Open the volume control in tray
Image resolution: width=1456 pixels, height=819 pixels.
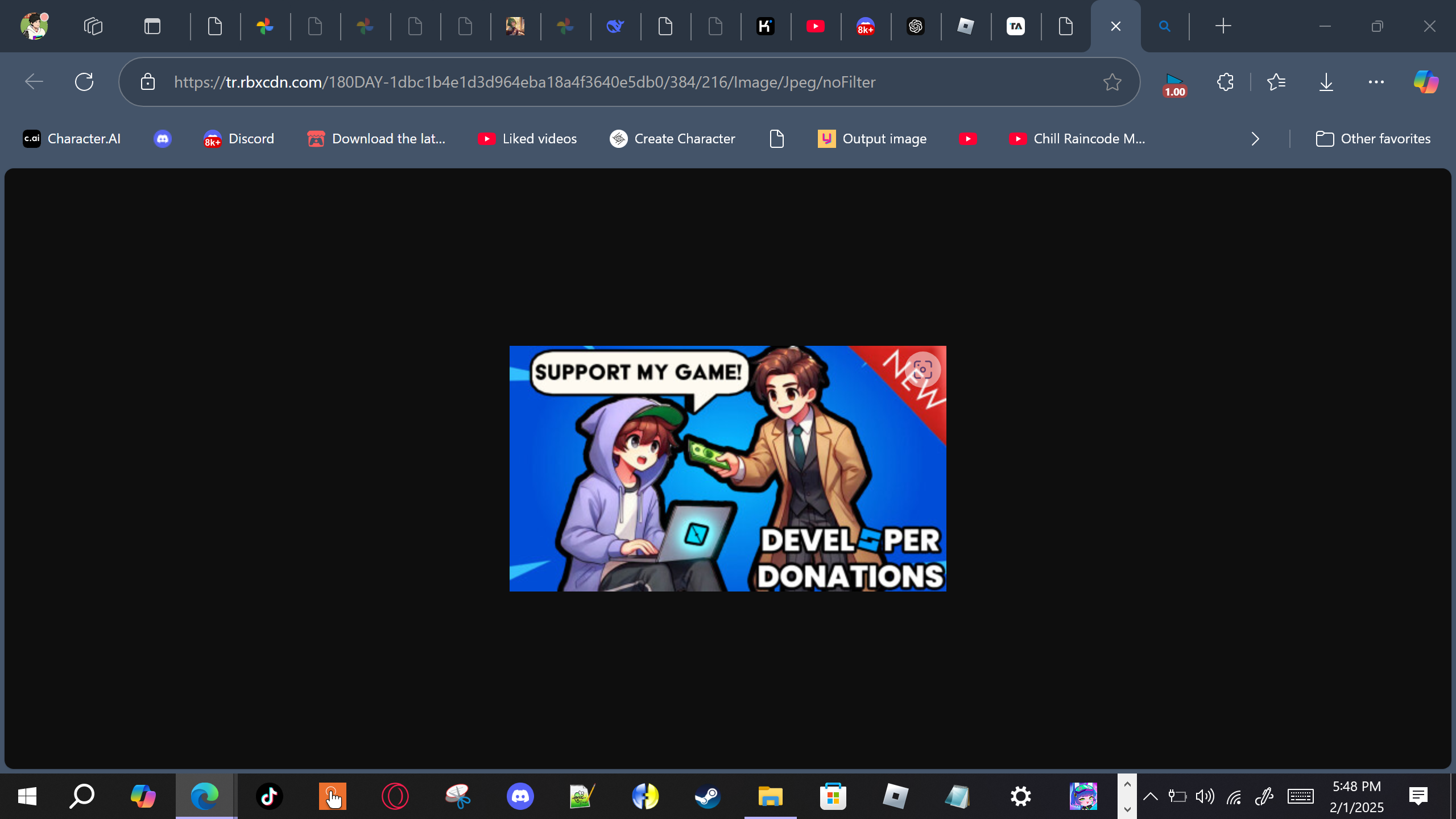1205,796
